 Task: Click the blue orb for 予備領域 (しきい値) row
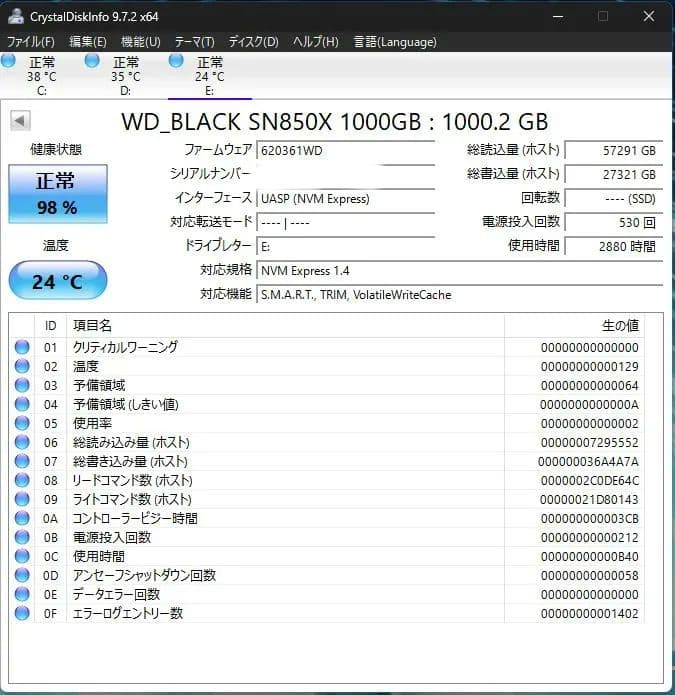point(22,404)
